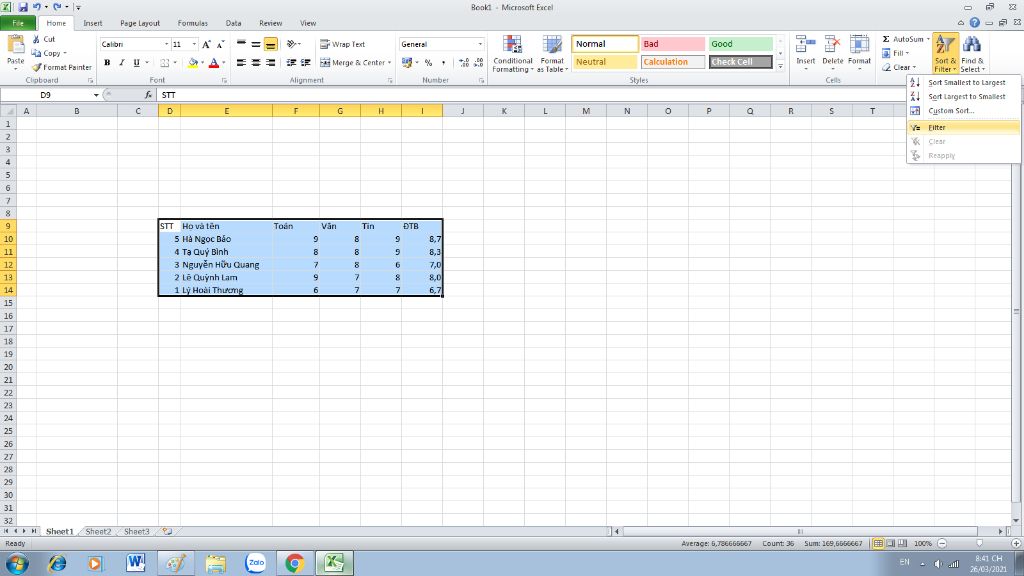This screenshot has height=576, width=1024.
Task: Toggle Italic formatting
Action: [x=121, y=63]
